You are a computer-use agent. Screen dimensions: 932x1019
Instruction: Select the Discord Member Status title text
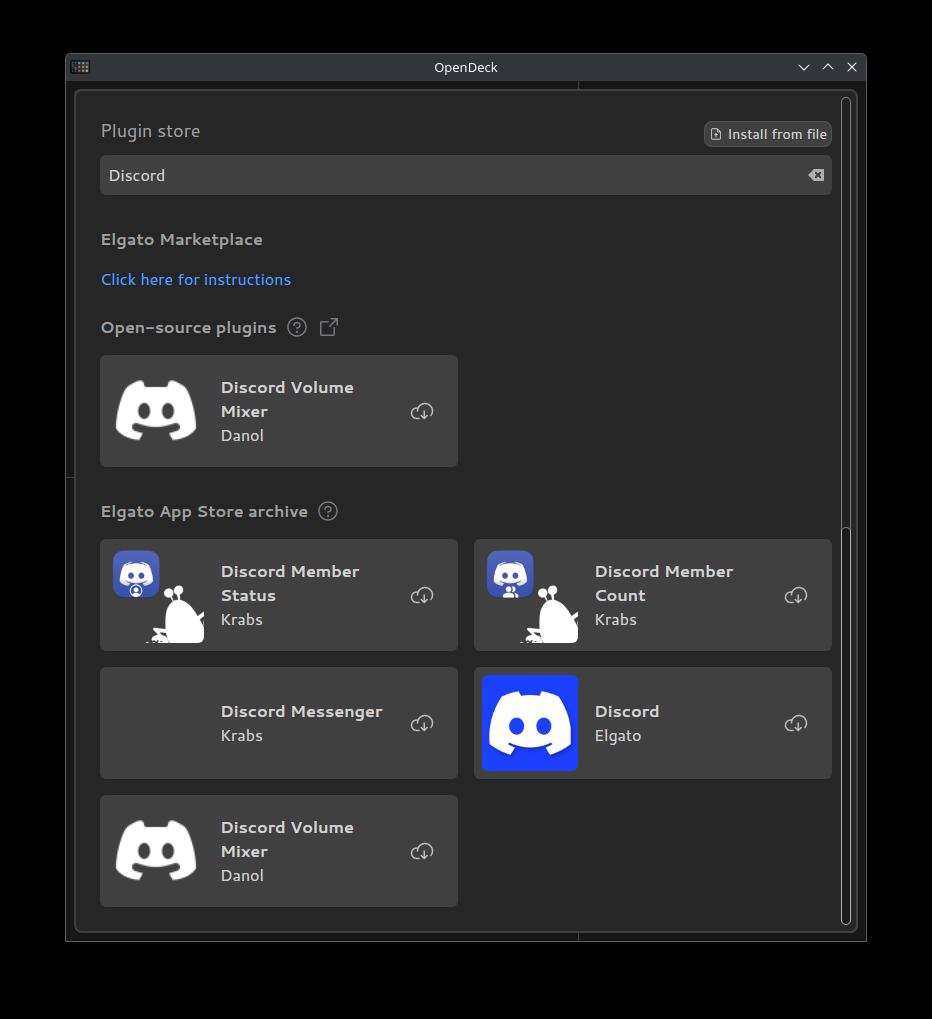point(290,583)
